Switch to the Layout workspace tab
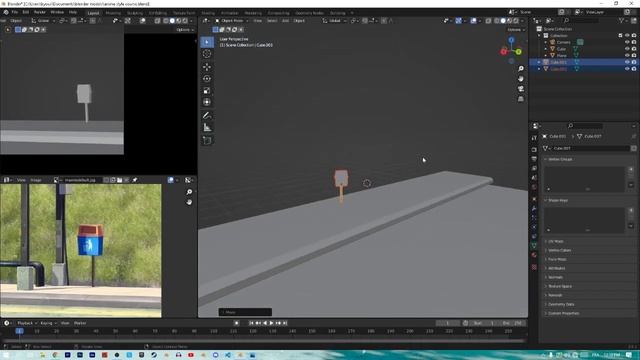 [x=93, y=13]
